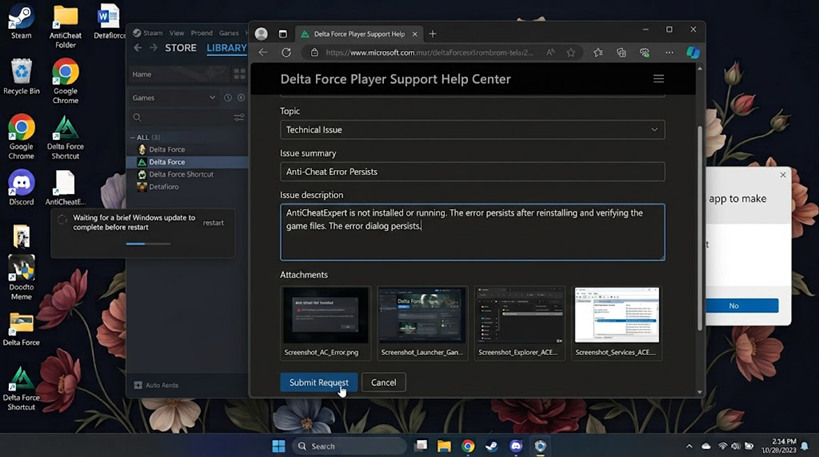Open the tab actions icon in browser
819x457 pixels.
click(x=283, y=34)
